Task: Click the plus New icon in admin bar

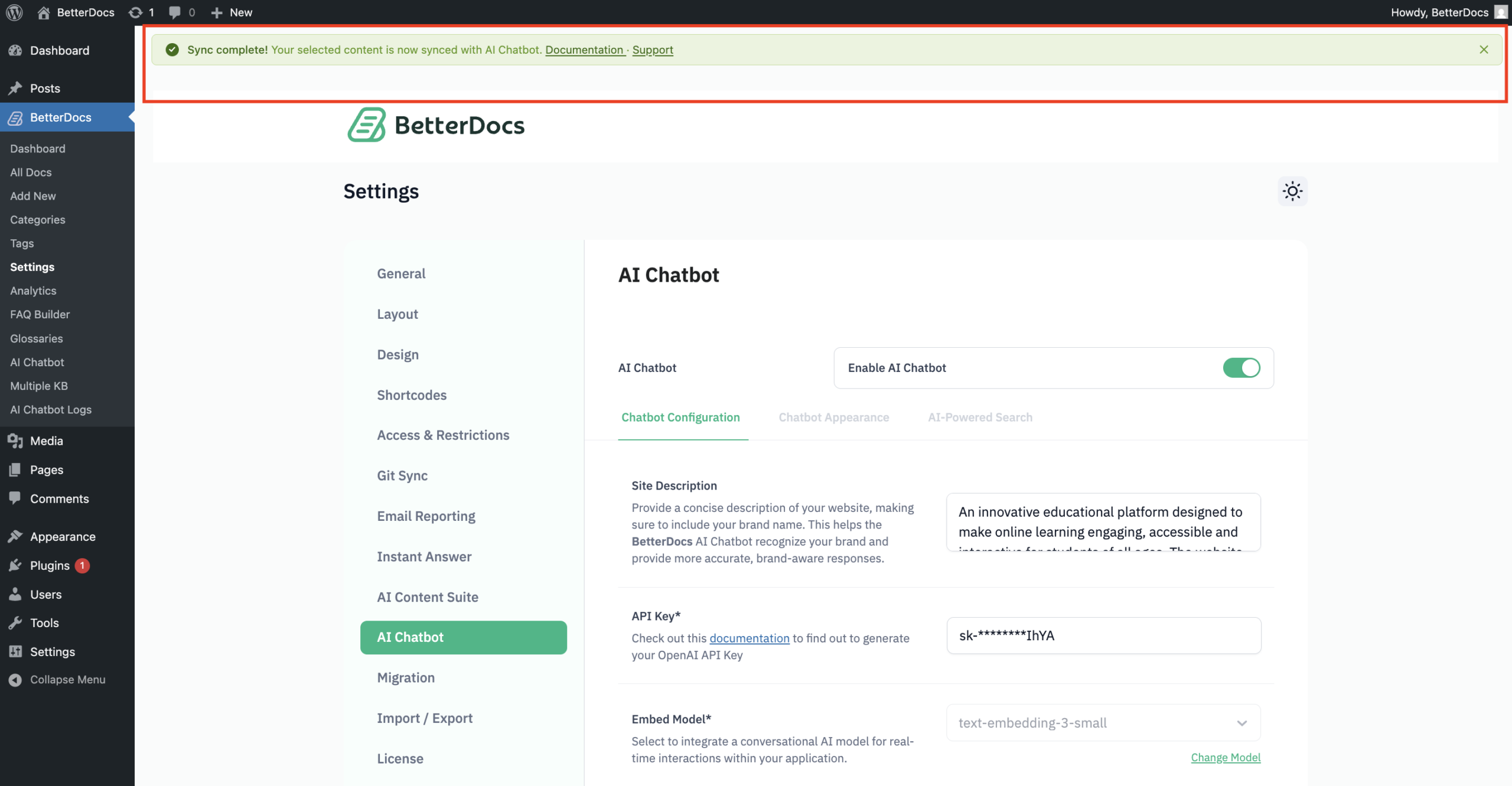Action: (x=216, y=12)
